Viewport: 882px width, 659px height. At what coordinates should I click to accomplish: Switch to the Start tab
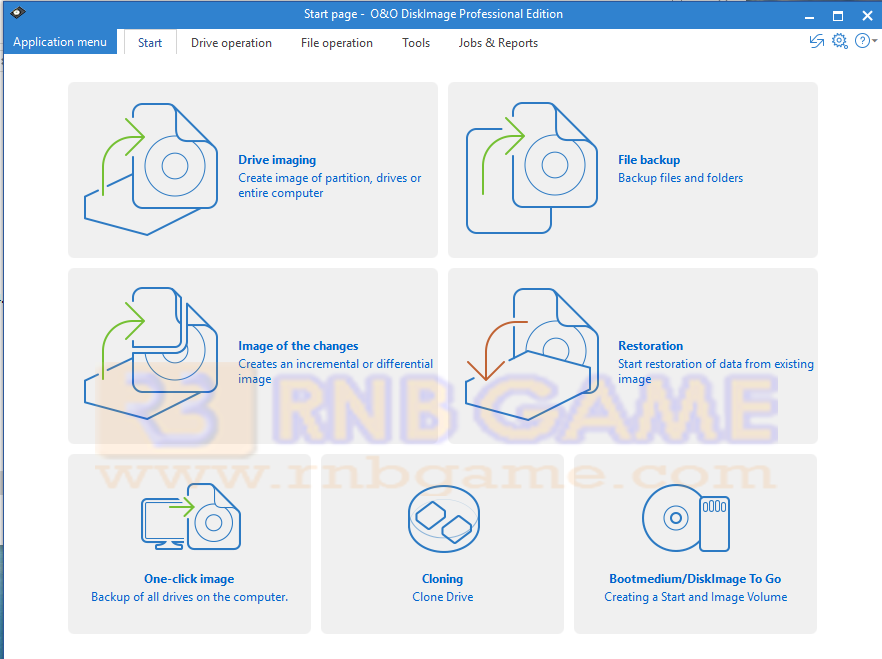(150, 43)
